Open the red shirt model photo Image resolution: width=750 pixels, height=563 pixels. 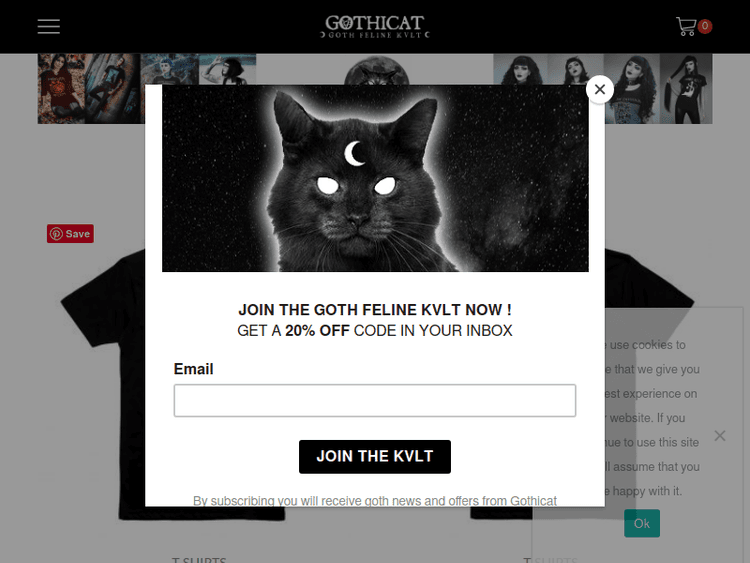pyautogui.click(x=61, y=88)
